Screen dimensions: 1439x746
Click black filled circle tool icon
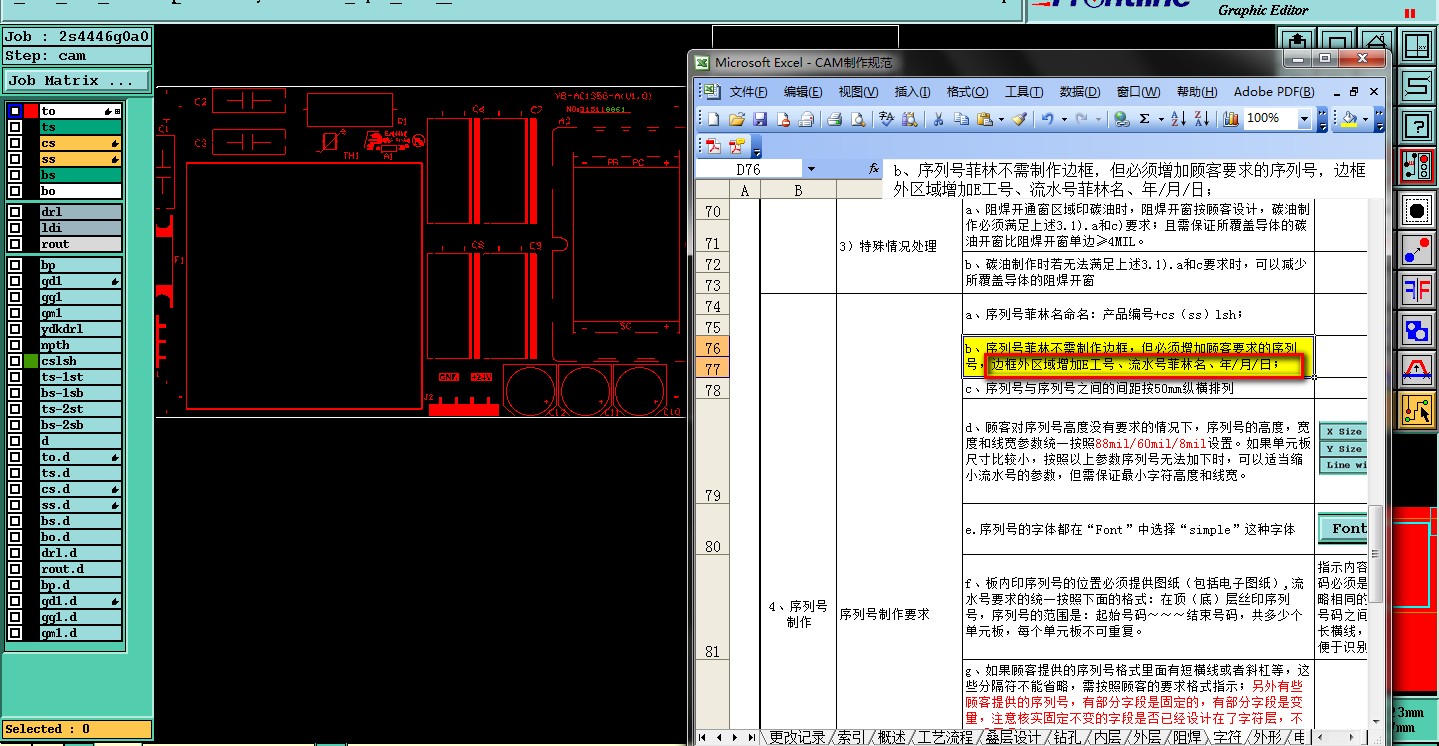pos(1416,210)
